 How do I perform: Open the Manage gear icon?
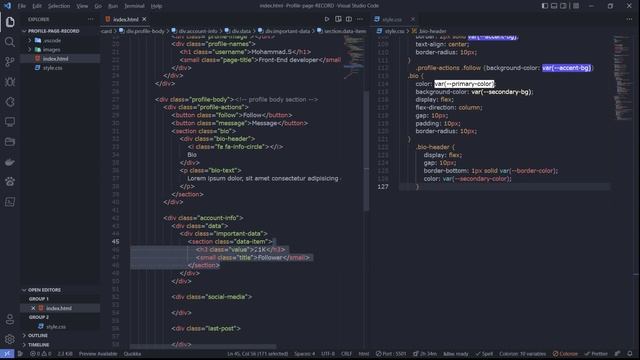[10, 339]
